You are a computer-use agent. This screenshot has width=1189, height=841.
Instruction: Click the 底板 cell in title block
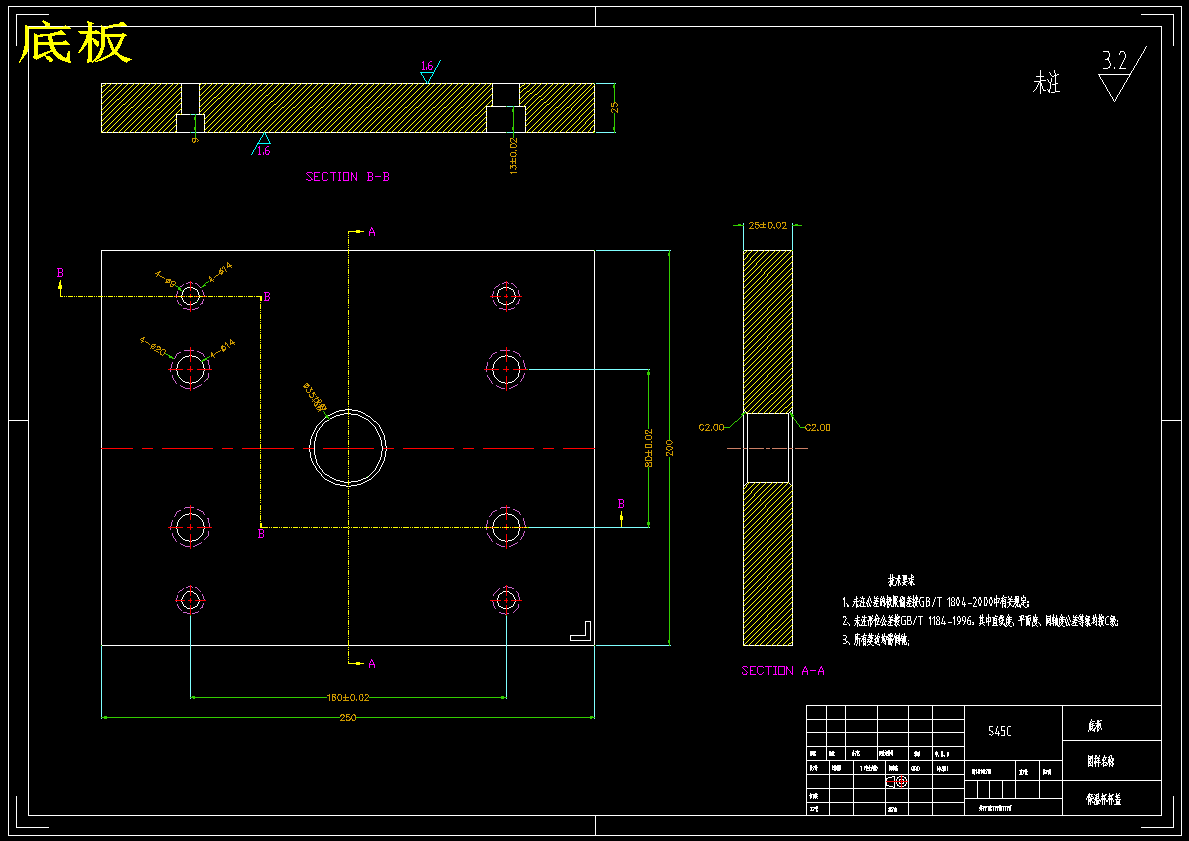pyautogui.click(x=1112, y=723)
